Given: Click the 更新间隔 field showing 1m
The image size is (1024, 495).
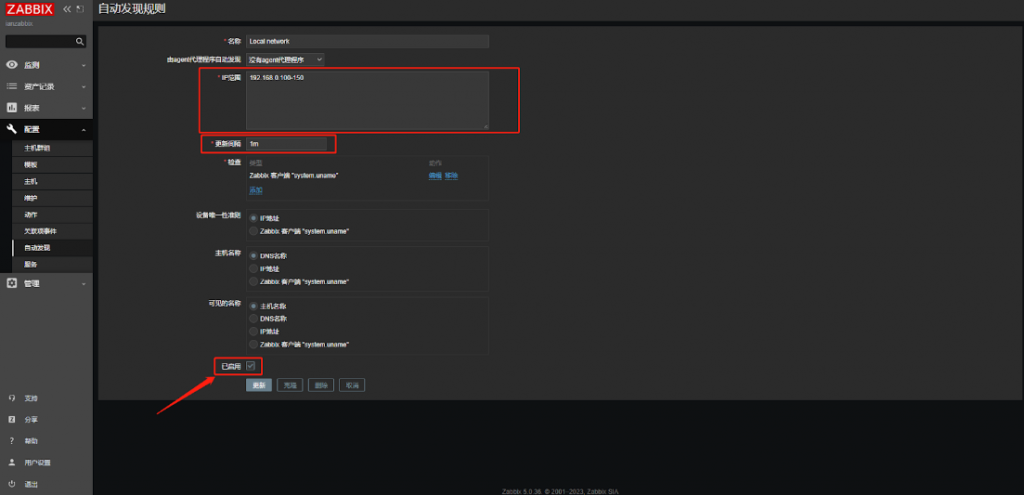Looking at the screenshot, I should pyautogui.click(x=287, y=144).
